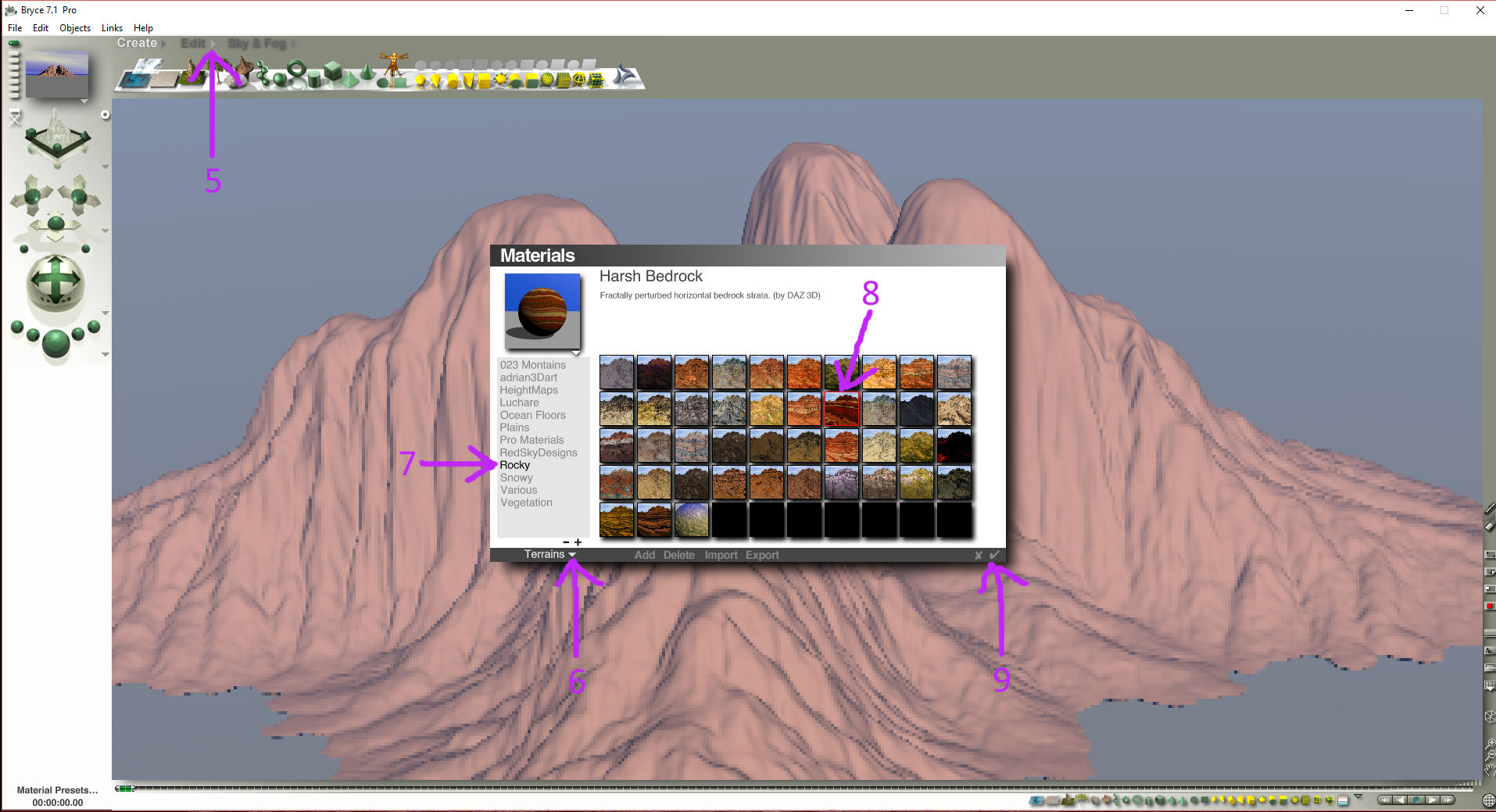This screenshot has width=1496, height=812.
Task: Open the nano preview options arrow
Action: 84,101
